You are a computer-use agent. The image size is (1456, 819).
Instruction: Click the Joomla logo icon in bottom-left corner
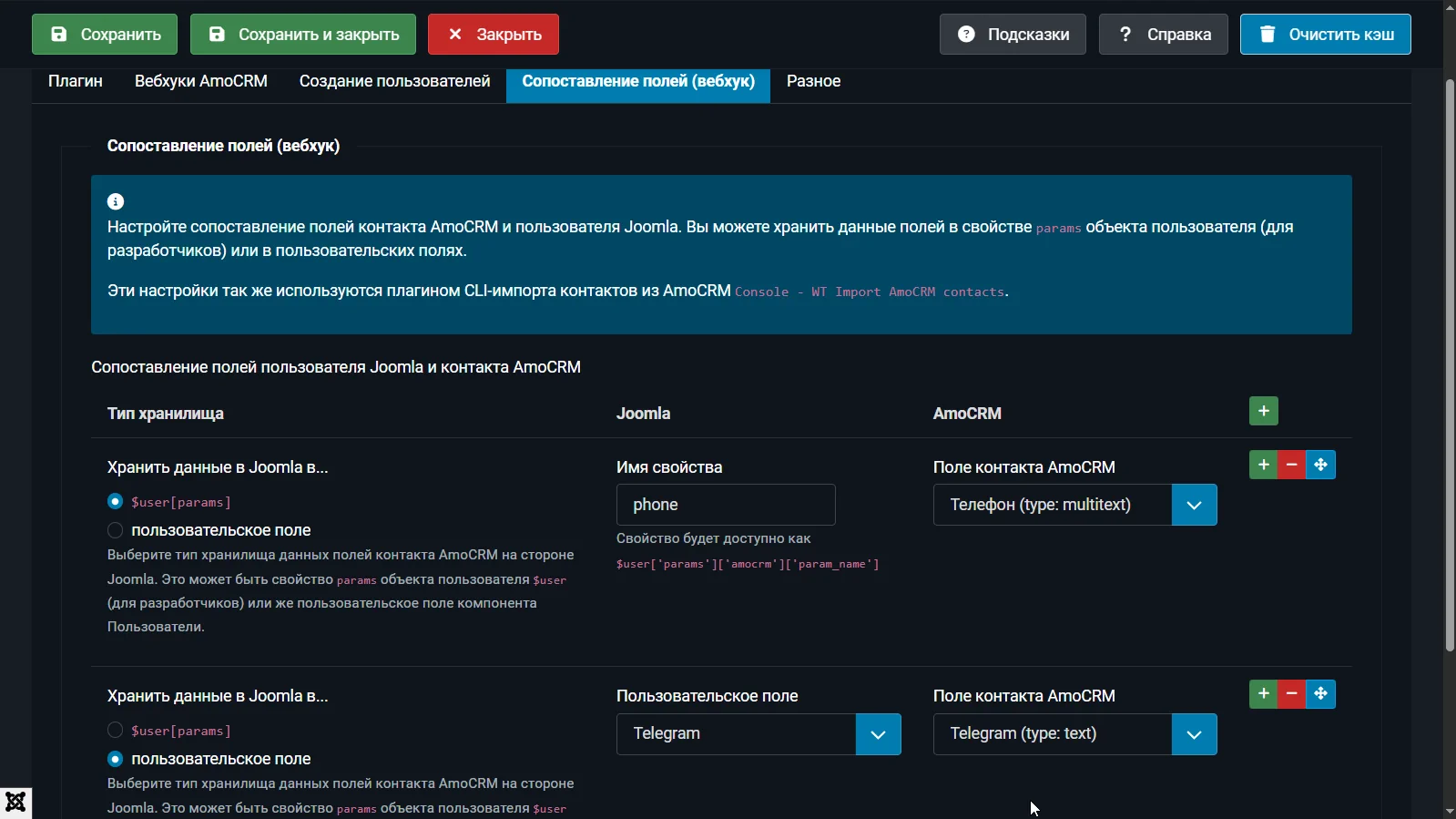[15, 803]
